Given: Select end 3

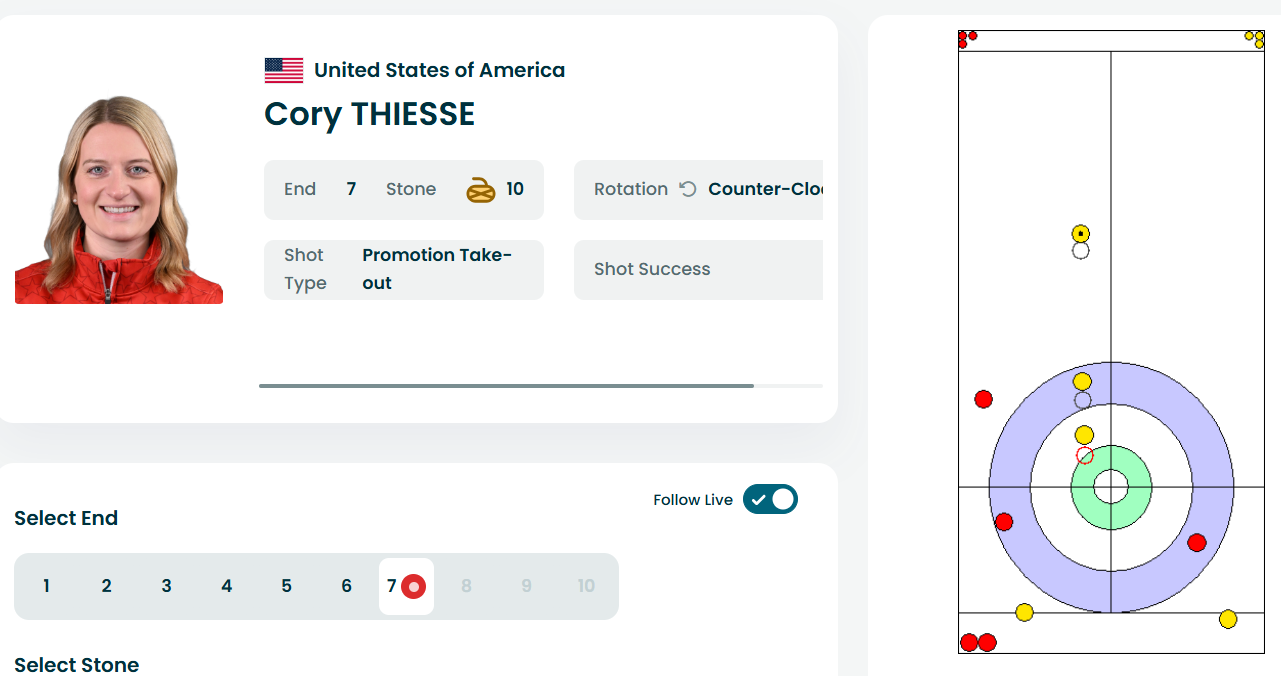Looking at the screenshot, I should click(166, 586).
